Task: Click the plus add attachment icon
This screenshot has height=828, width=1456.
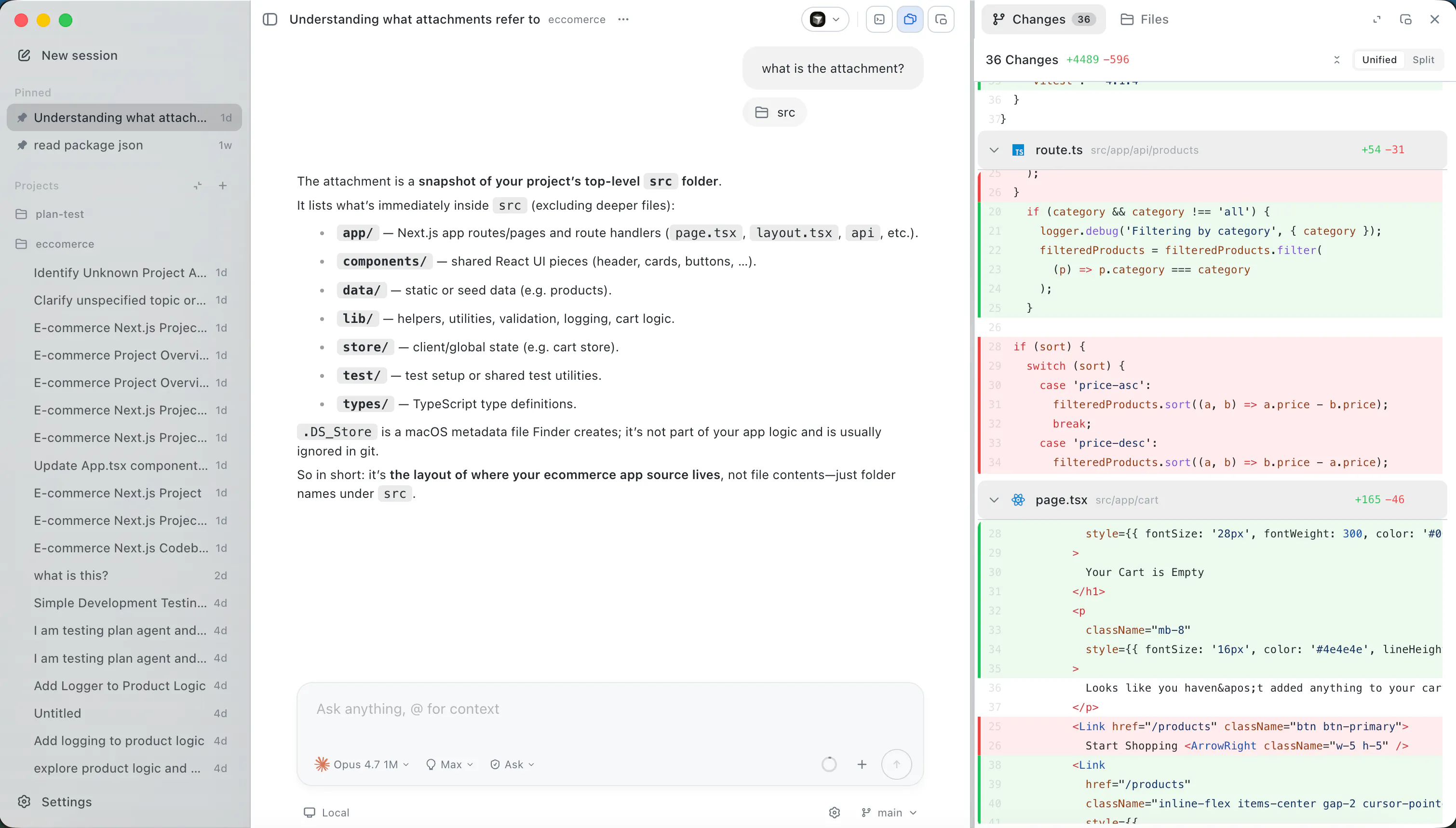Action: (x=862, y=764)
